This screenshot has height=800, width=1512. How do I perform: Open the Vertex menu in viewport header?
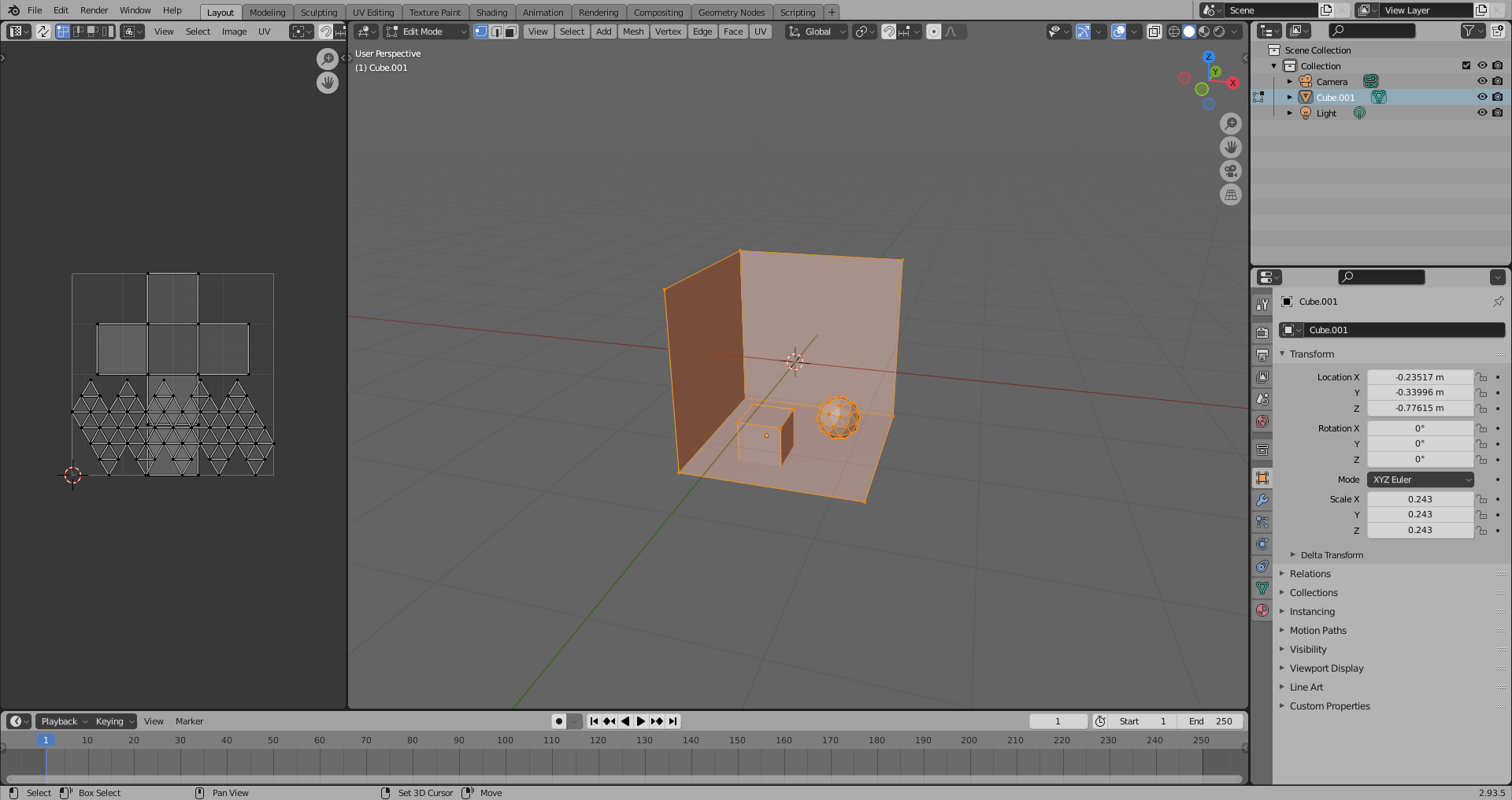coord(668,31)
